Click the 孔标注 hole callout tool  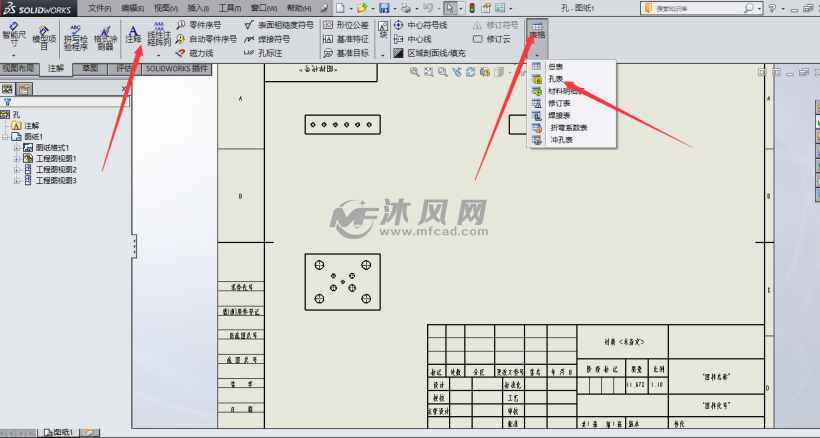[263, 53]
